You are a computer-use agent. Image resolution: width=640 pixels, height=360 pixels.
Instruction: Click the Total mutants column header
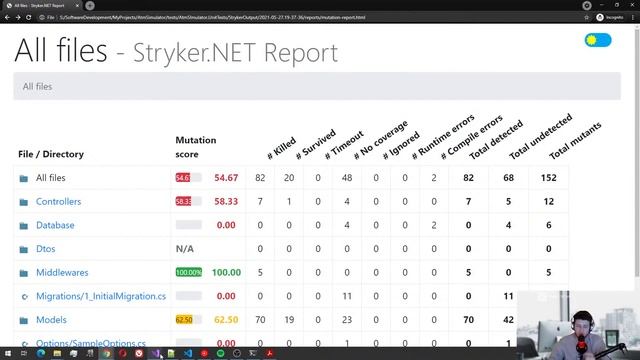(575, 140)
